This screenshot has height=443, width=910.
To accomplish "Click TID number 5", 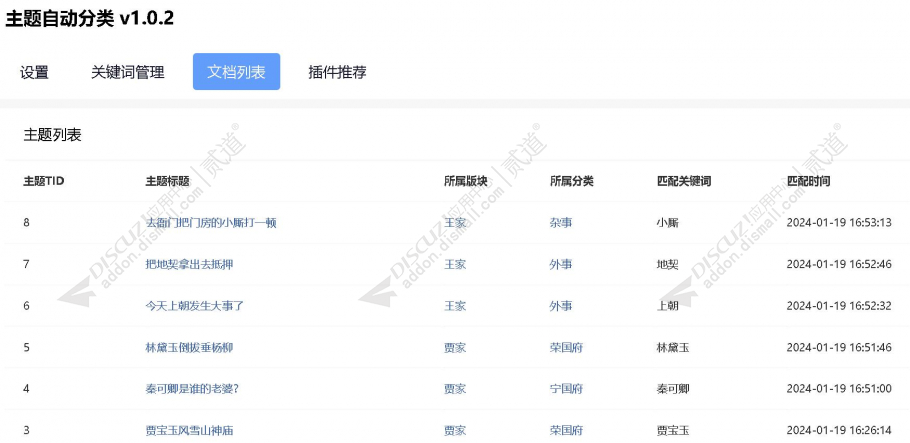I will click(27, 348).
